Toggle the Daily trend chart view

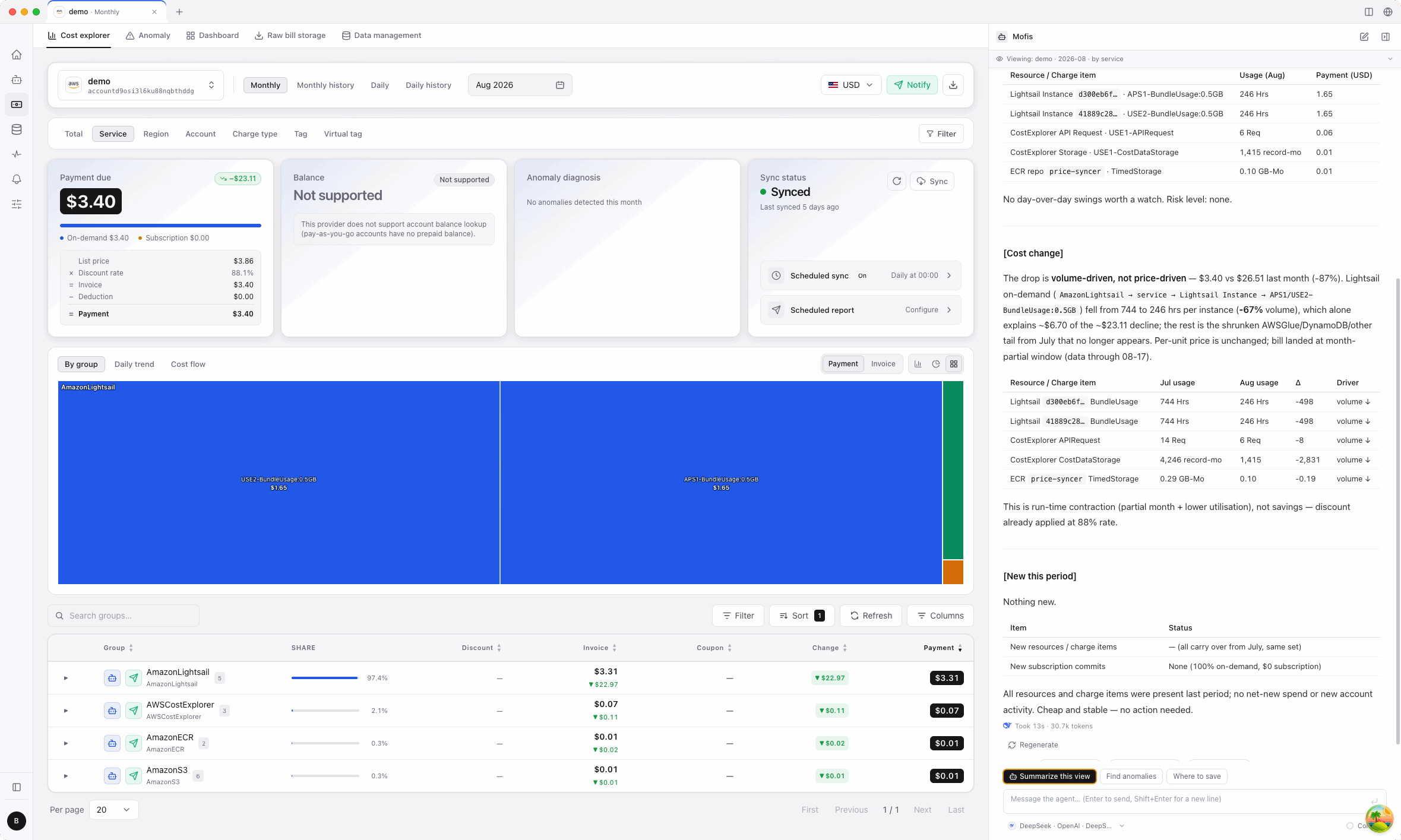click(134, 364)
